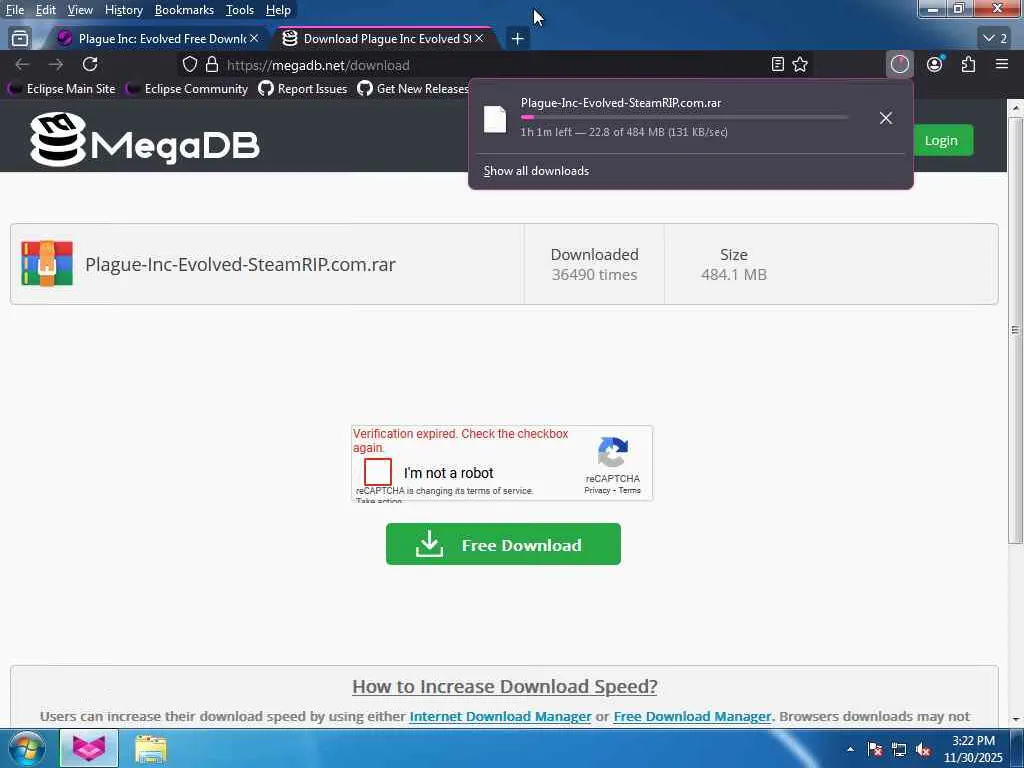Click the pink browser taskbar icon
The width and height of the screenshot is (1024, 768).
tap(89, 748)
